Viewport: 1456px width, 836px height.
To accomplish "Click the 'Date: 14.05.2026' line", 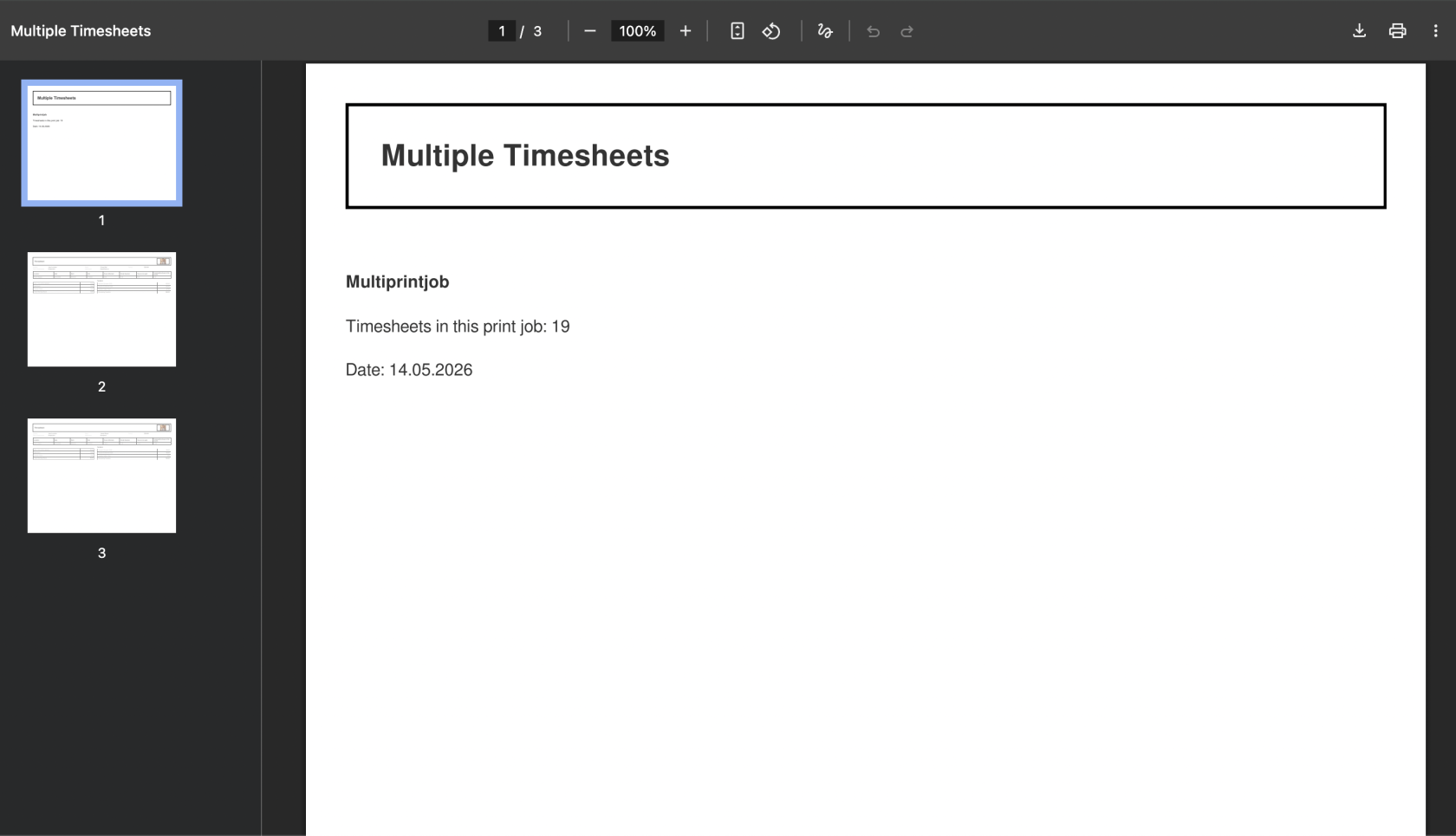I will click(x=409, y=370).
